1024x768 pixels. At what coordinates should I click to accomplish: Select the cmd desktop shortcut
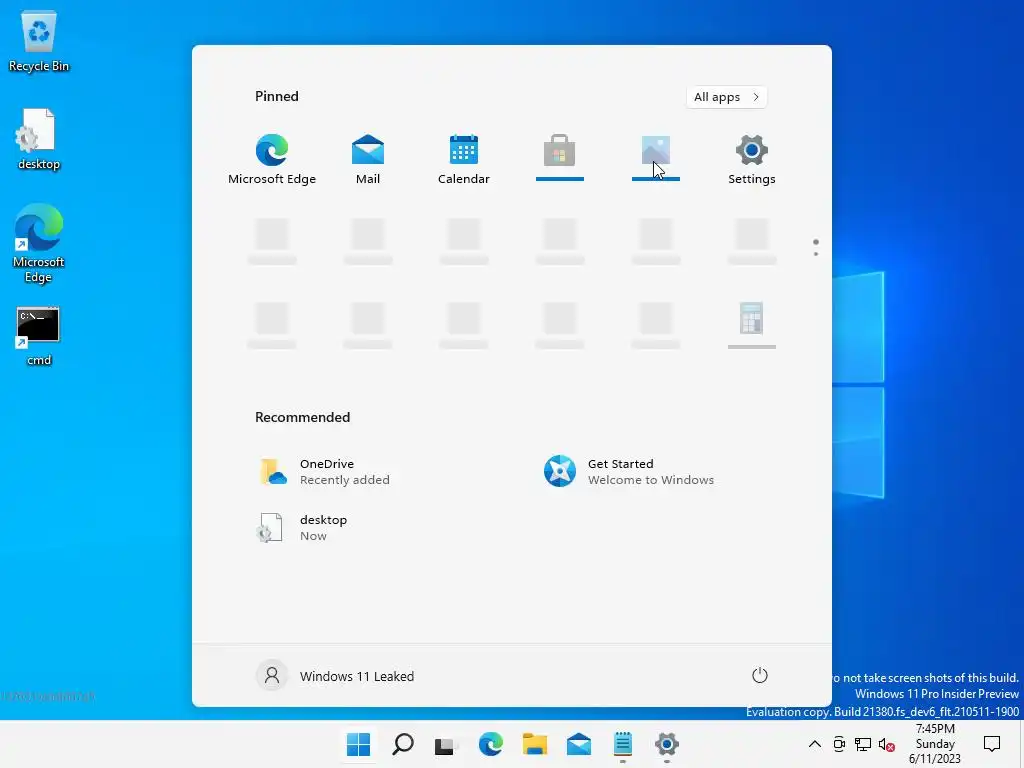point(39,336)
